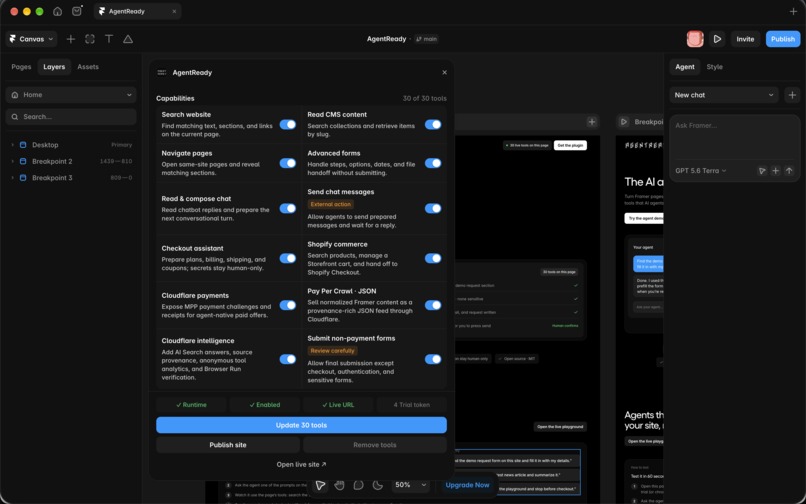Open the main branch selector
Screen dimensions: 806x504
point(427,39)
